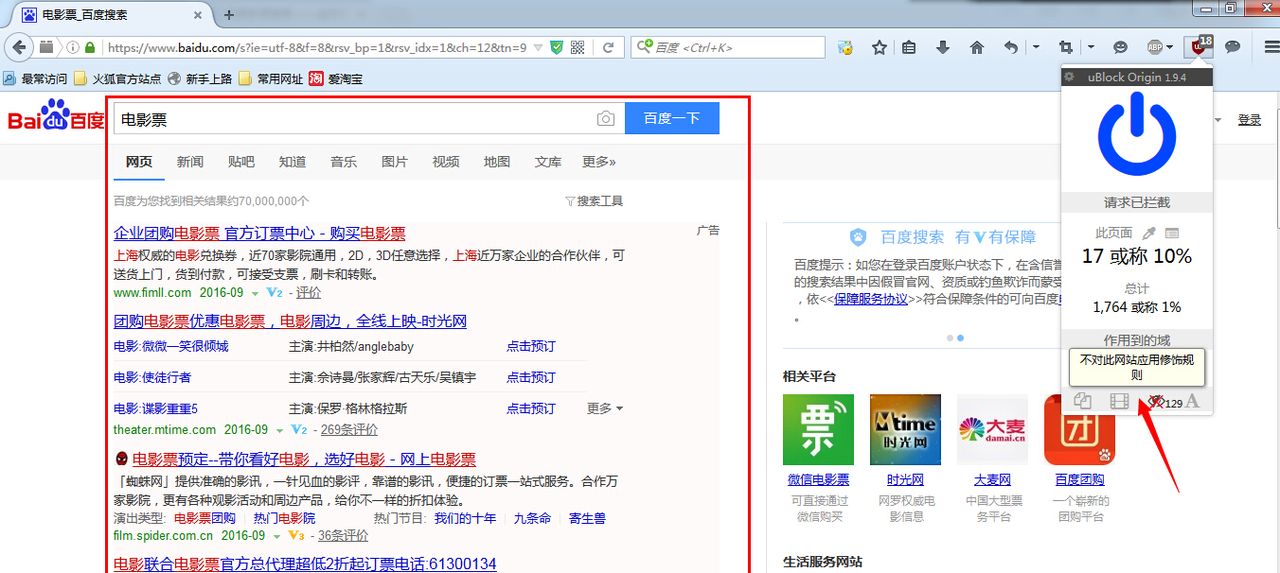Open 火狐官方站点 bookmark folder
This screenshot has width=1280, height=573.
118,78
